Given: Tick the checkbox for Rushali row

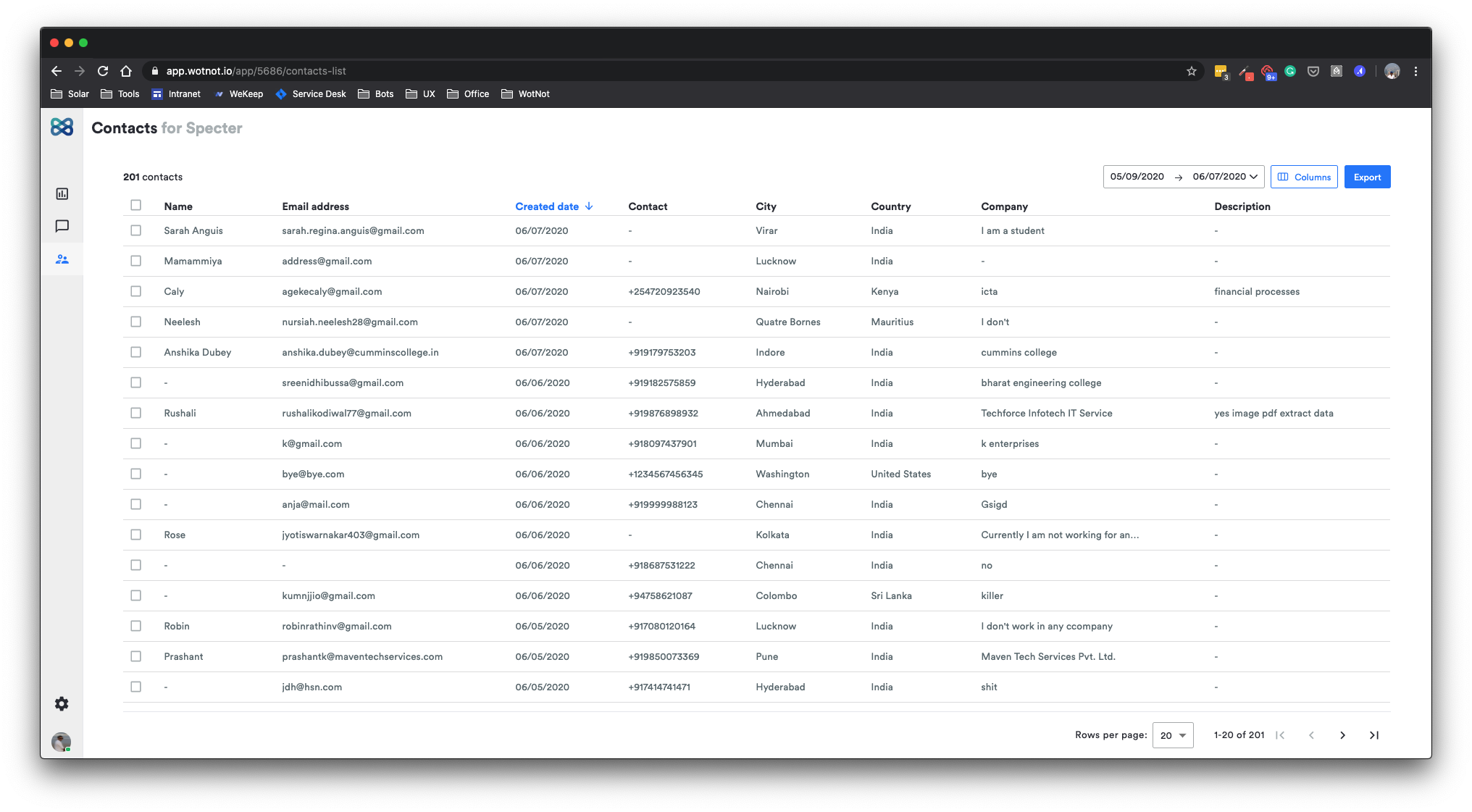Looking at the screenshot, I should point(136,413).
